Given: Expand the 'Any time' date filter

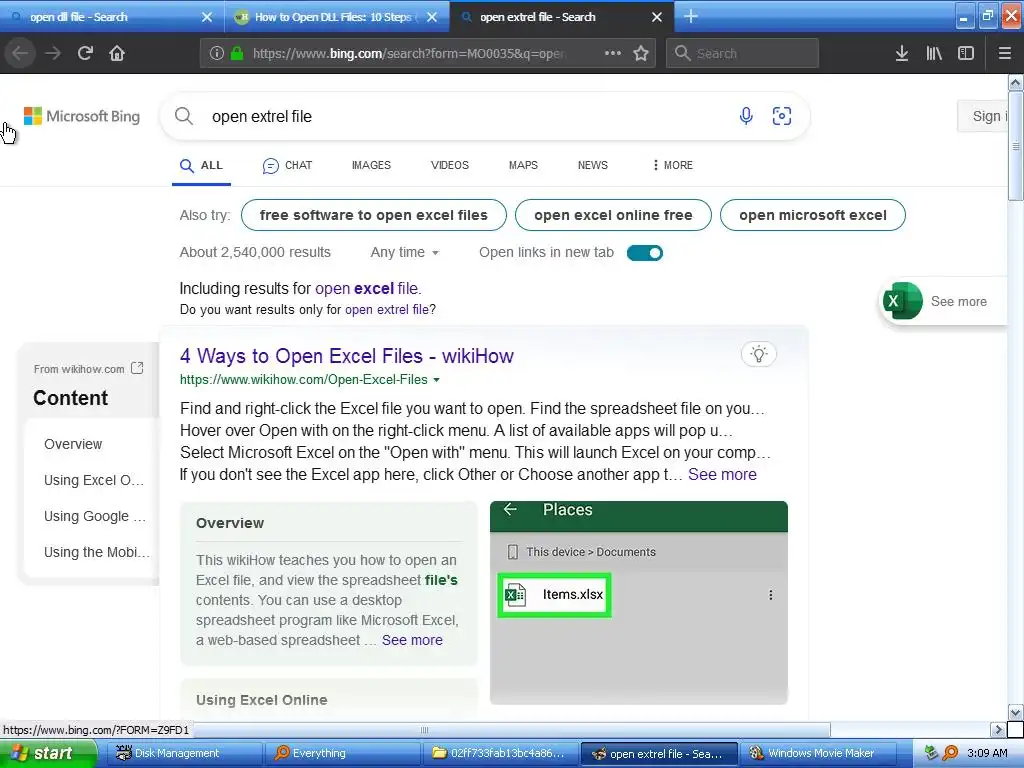Looking at the screenshot, I should pyautogui.click(x=405, y=252).
